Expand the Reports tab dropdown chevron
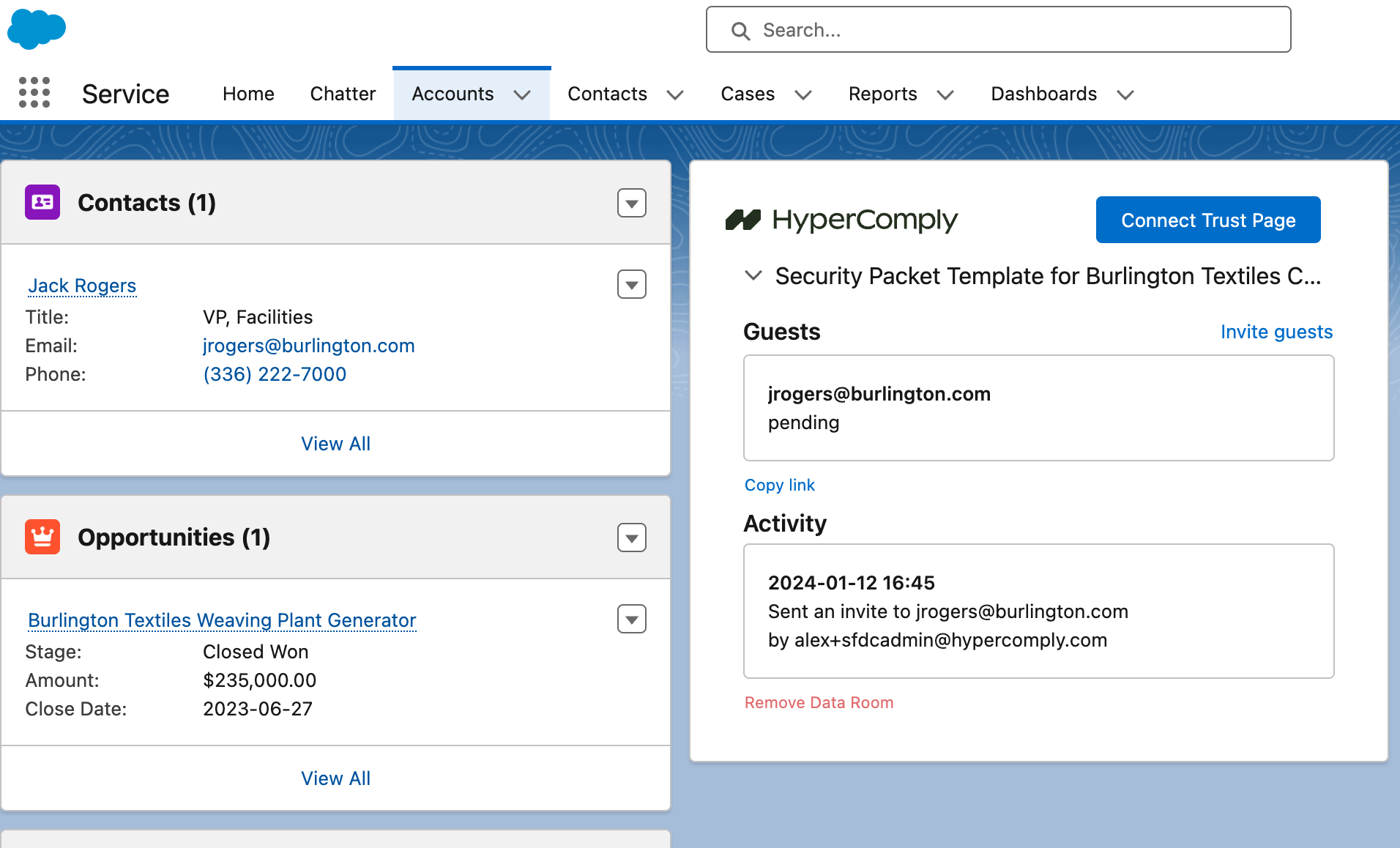 945,94
